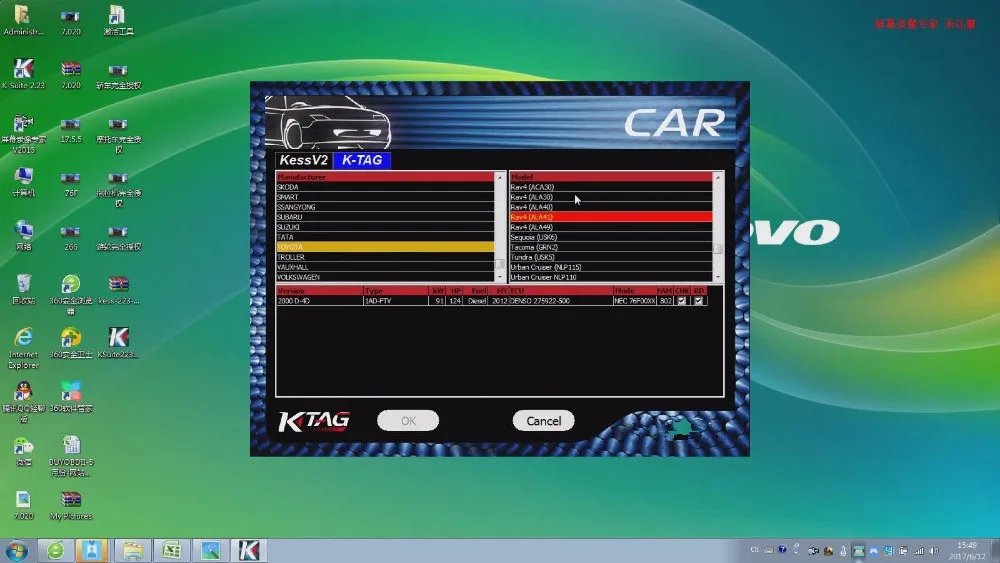Open the 360 browser taskbar icon
Viewport: 1000px width, 563px height.
click(x=55, y=551)
